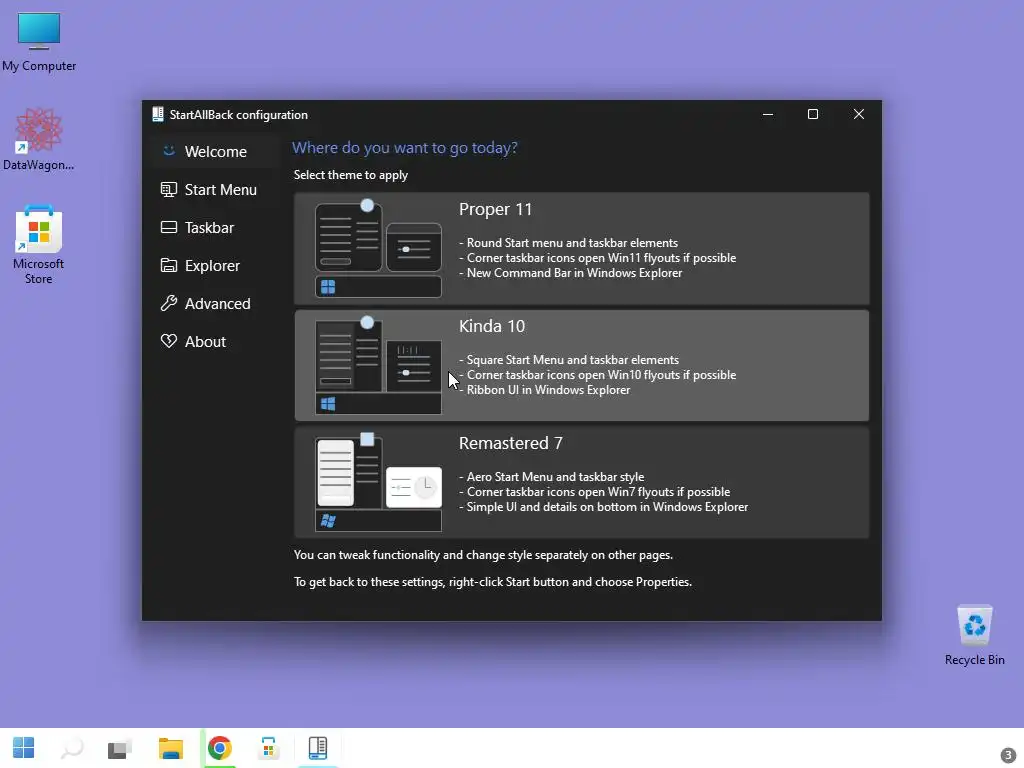Click 'Aero Start Menu and taskbar style' text
This screenshot has width=1024, height=768.
[x=555, y=477]
